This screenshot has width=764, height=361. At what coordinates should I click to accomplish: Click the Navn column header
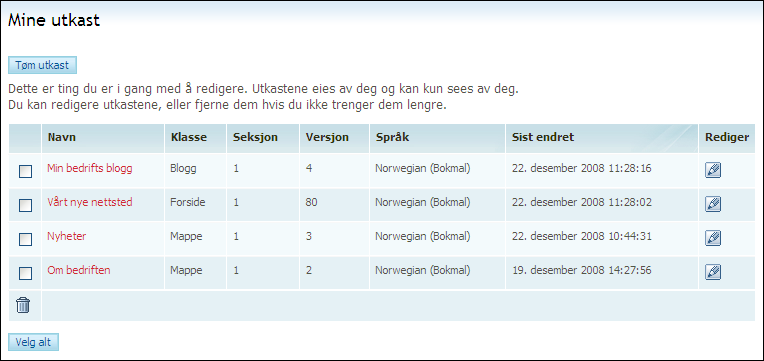pos(61,137)
